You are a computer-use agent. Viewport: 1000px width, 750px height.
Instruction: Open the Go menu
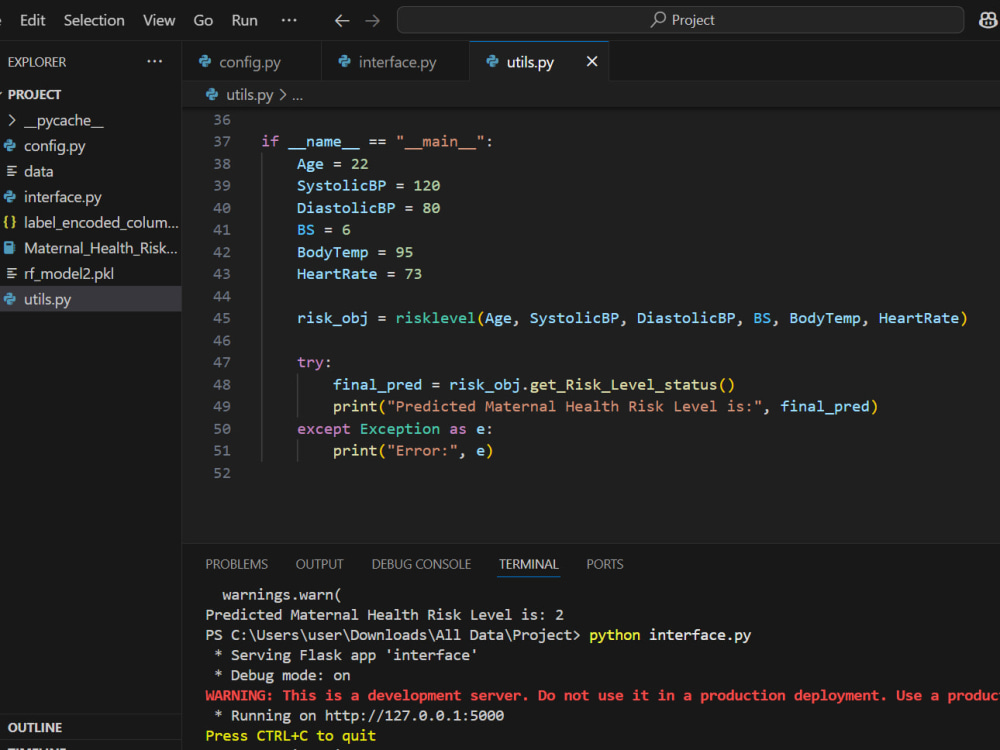[x=203, y=20]
